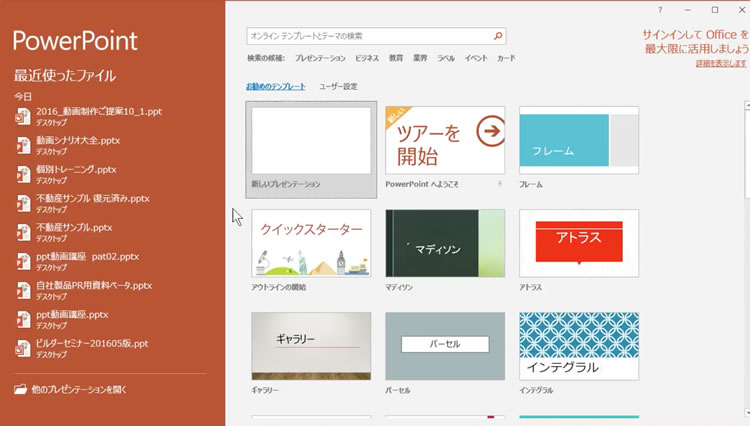The image size is (750, 426).
Task: Open the インテグラル template thumbnail
Action: pyautogui.click(x=579, y=346)
